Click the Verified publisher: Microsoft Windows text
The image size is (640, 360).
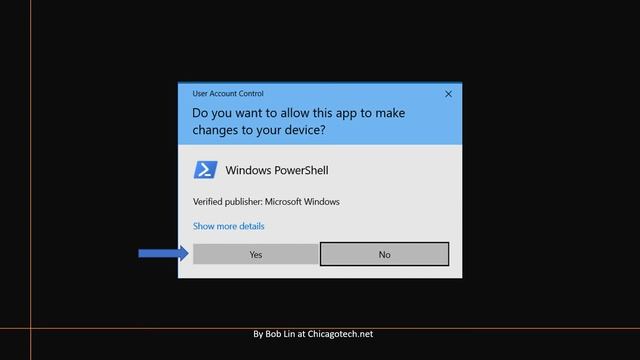click(x=266, y=202)
